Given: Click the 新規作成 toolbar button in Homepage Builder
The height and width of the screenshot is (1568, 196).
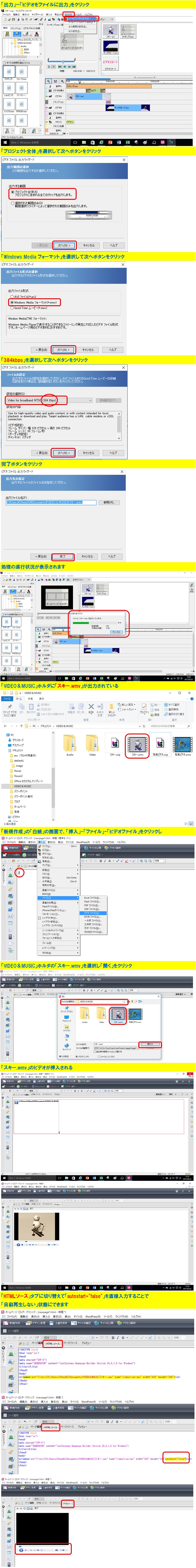Looking at the screenshot, I should pos(12,847).
